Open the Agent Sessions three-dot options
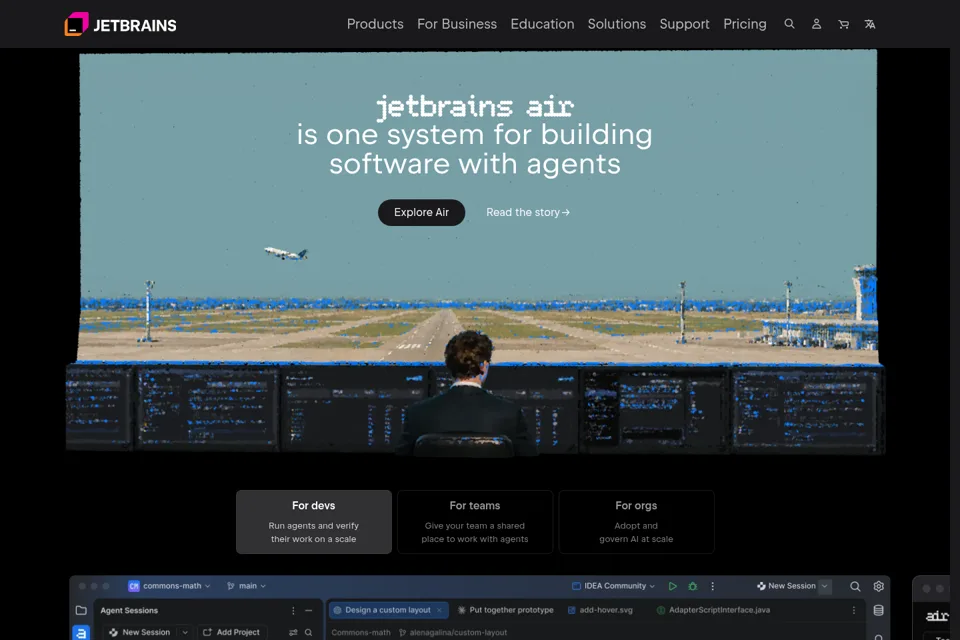Viewport: 960px width, 640px height. pos(293,611)
